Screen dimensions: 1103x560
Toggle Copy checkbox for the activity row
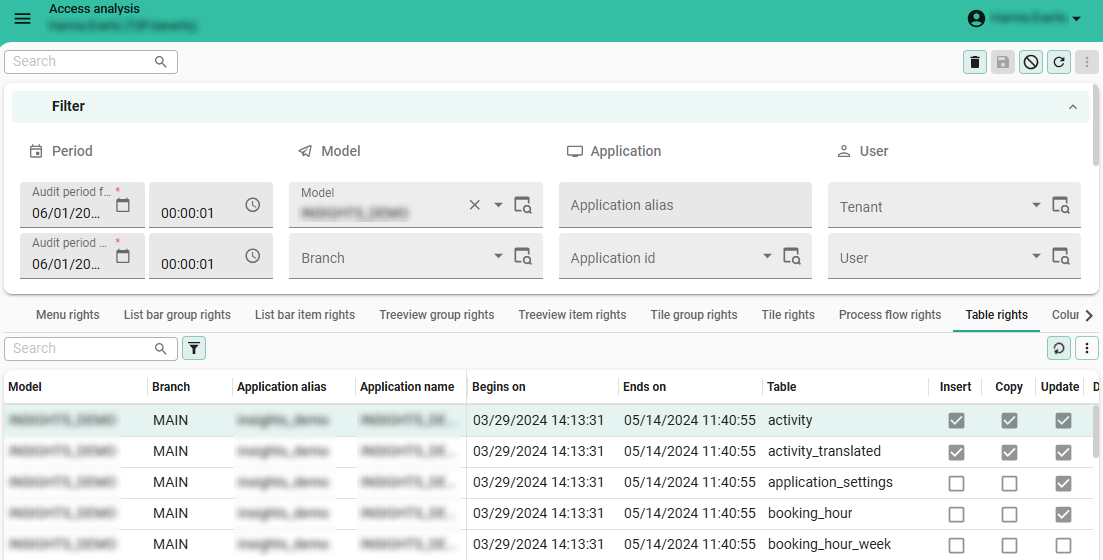1009,421
